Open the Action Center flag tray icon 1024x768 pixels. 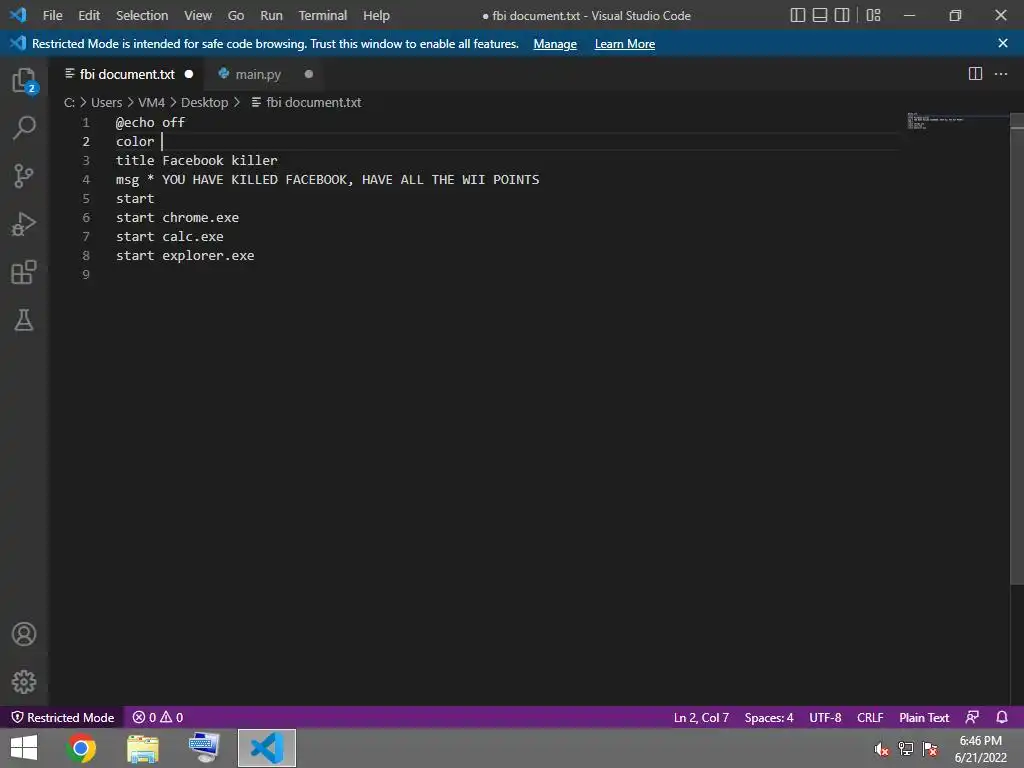point(930,749)
